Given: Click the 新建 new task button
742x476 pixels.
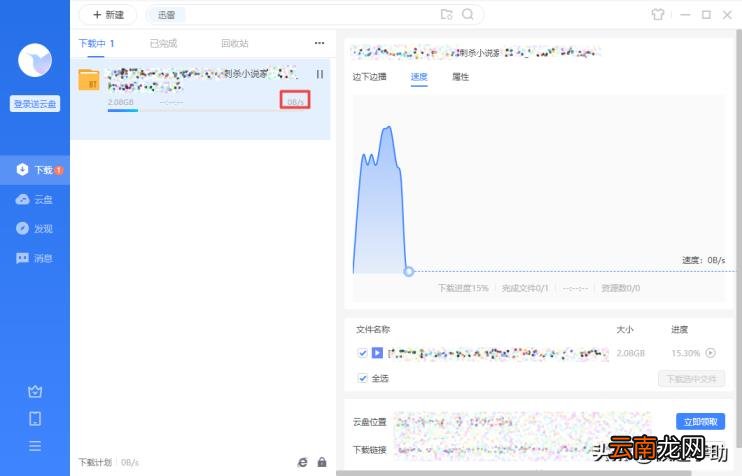Looking at the screenshot, I should (108, 15).
